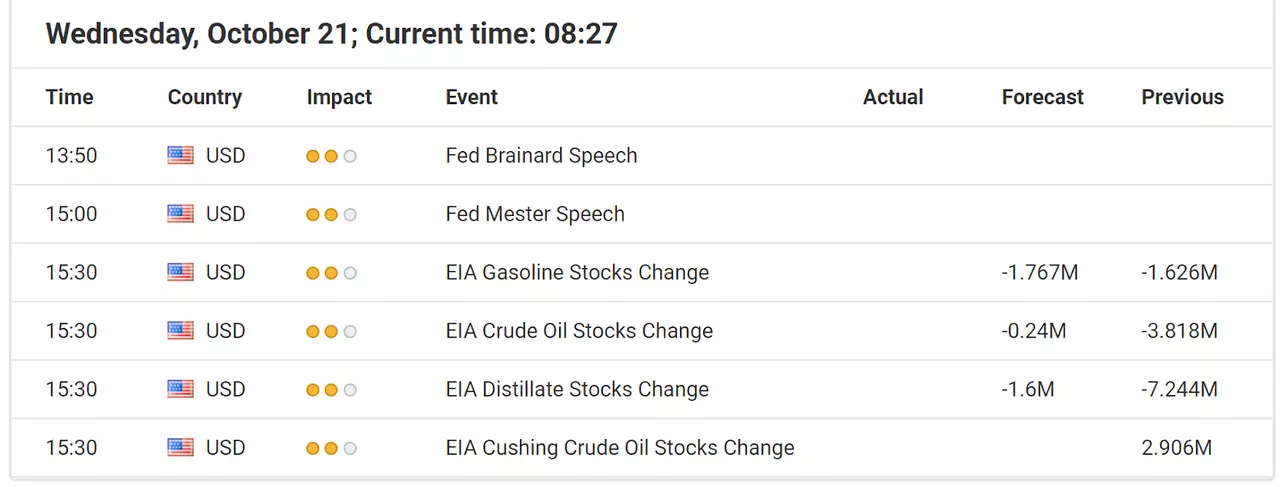
Task: Click the -7.244M previous value
Action: tap(1179, 389)
